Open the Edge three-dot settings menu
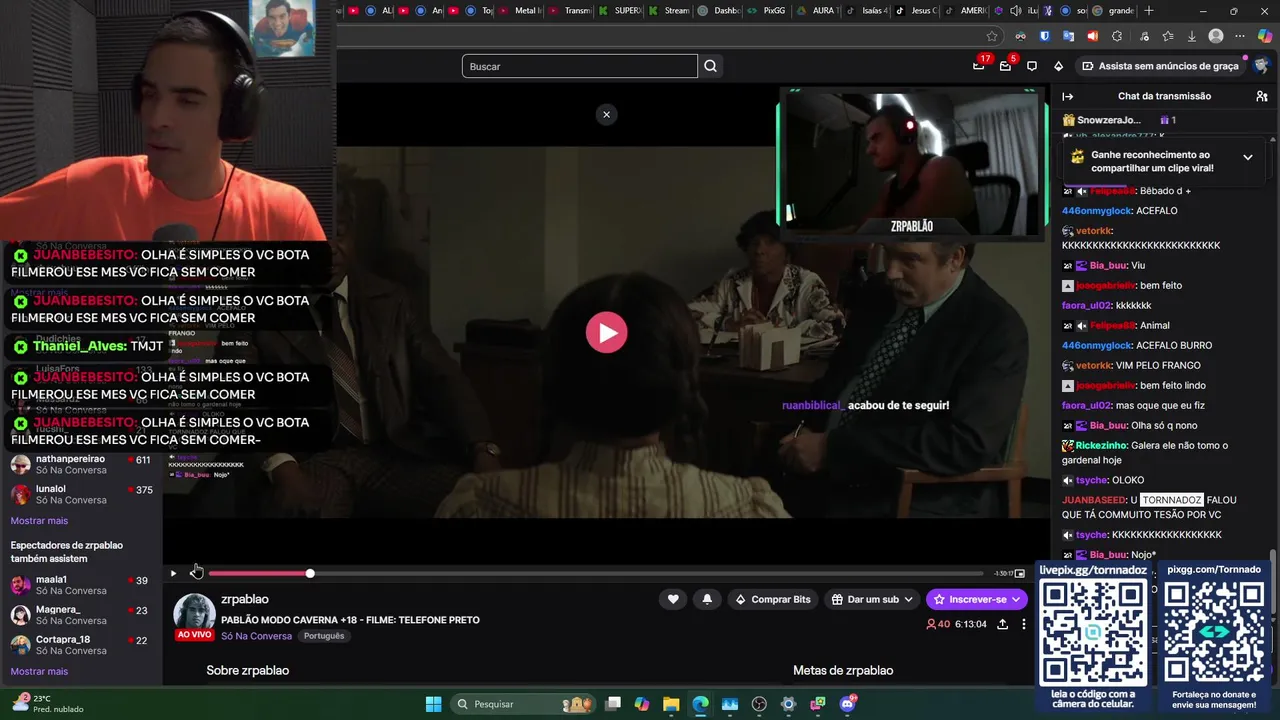Screen dimensions: 1280x720 coord(1241,36)
